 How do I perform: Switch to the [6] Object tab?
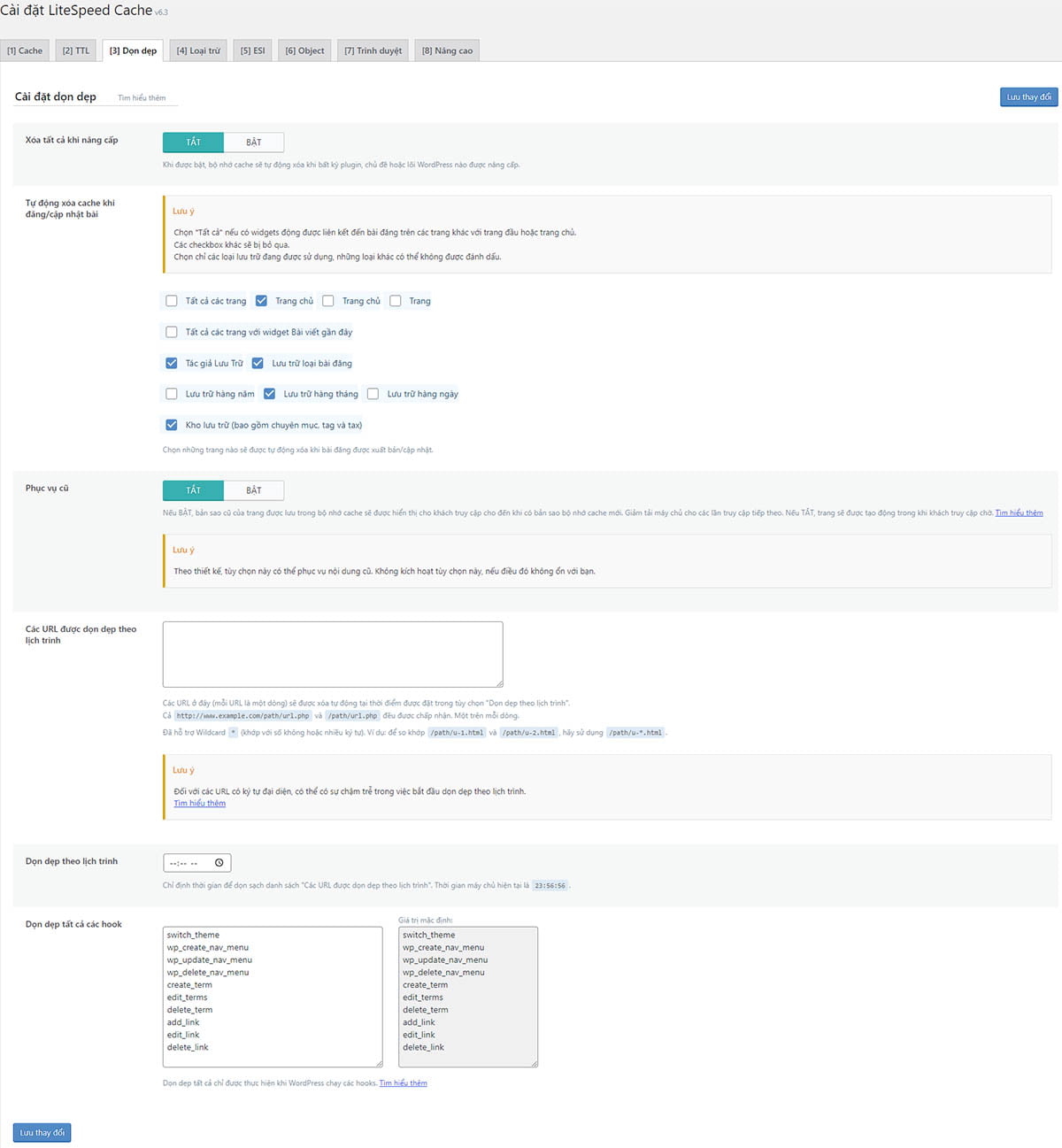tap(304, 50)
